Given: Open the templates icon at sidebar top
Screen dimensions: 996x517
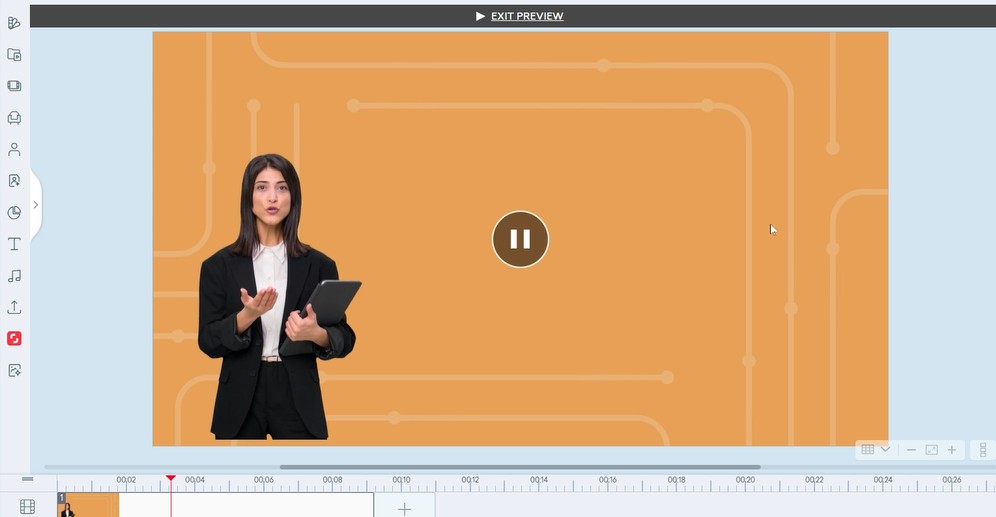Looking at the screenshot, I should (14, 23).
